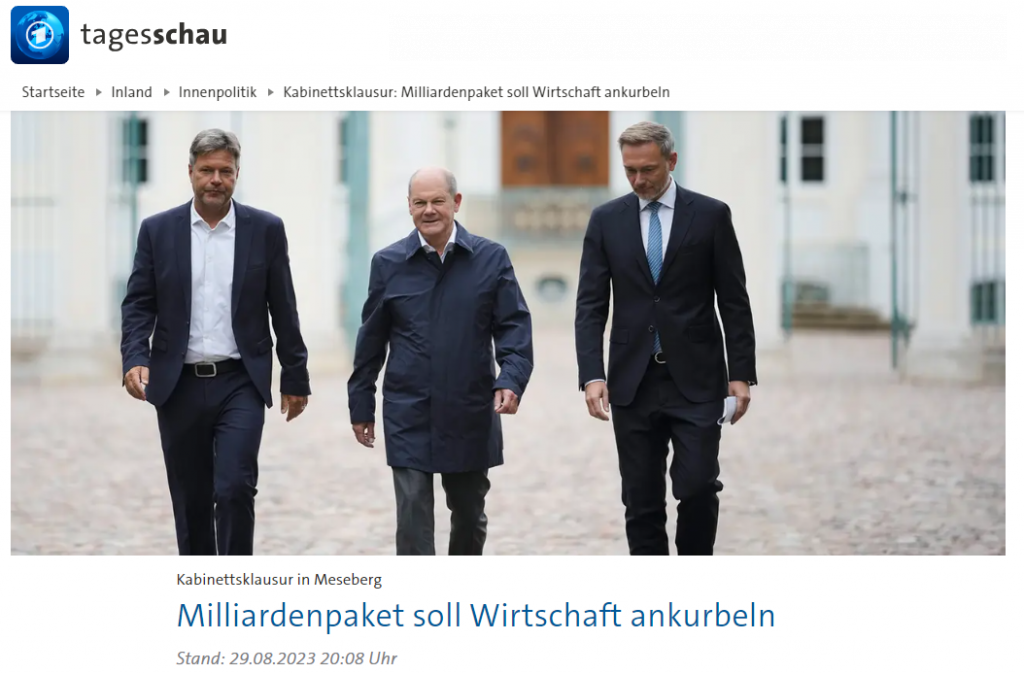
Task: Click the word Wirtschaft in the headline
Action: (545, 615)
